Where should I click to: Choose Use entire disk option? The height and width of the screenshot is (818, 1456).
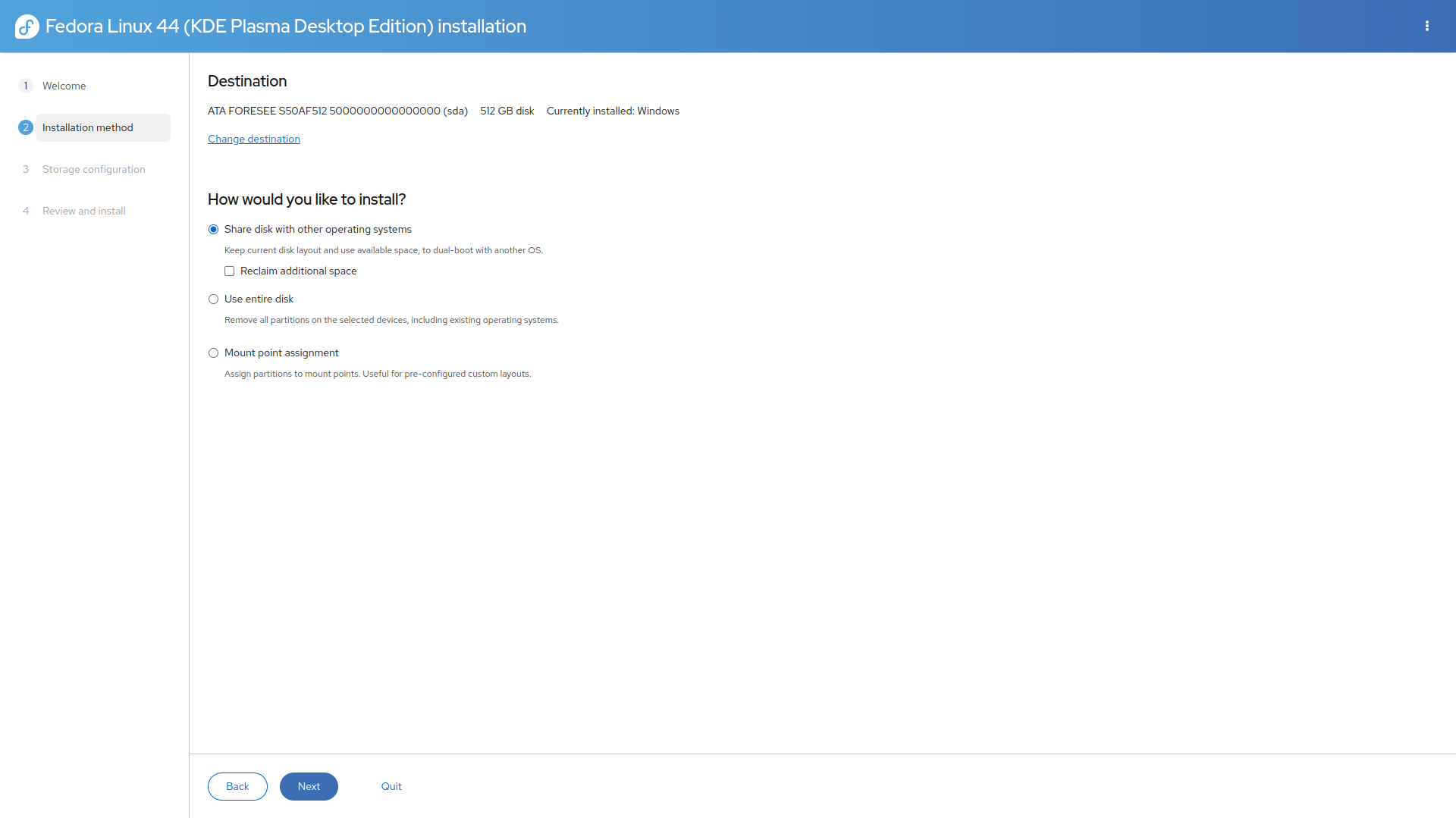click(x=213, y=299)
